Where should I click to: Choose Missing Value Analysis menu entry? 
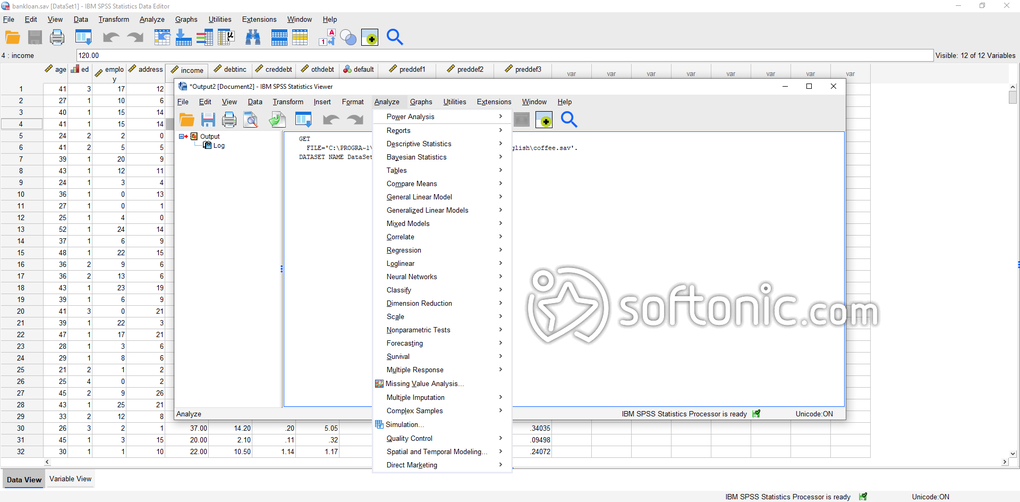(444, 384)
